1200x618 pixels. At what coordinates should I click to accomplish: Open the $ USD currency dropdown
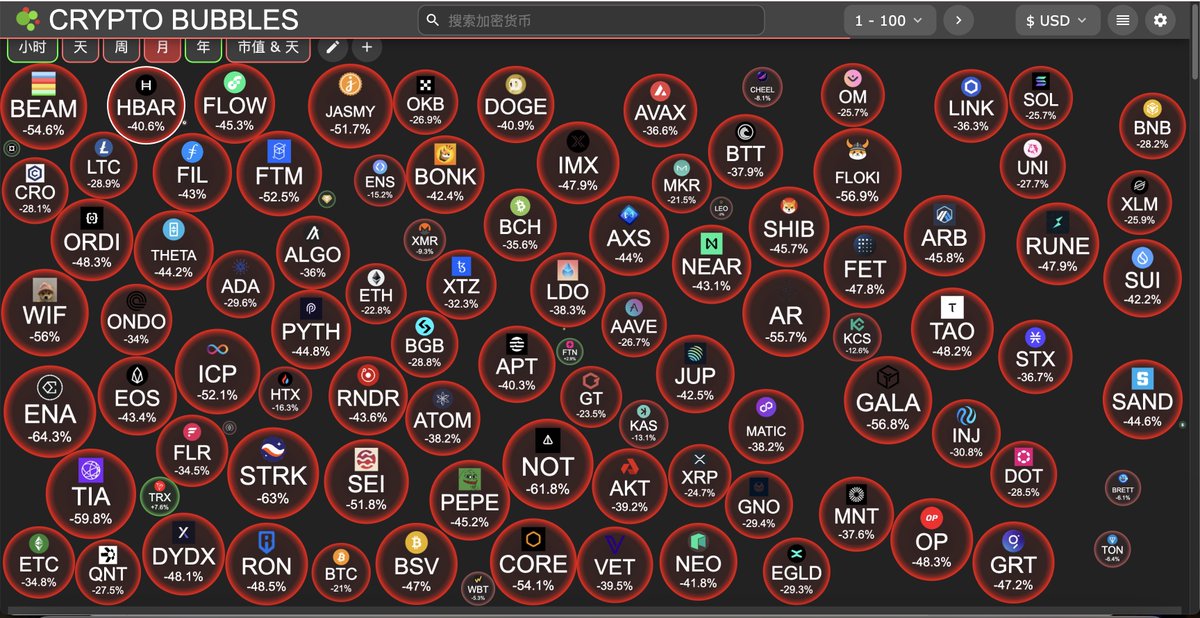tap(1057, 20)
